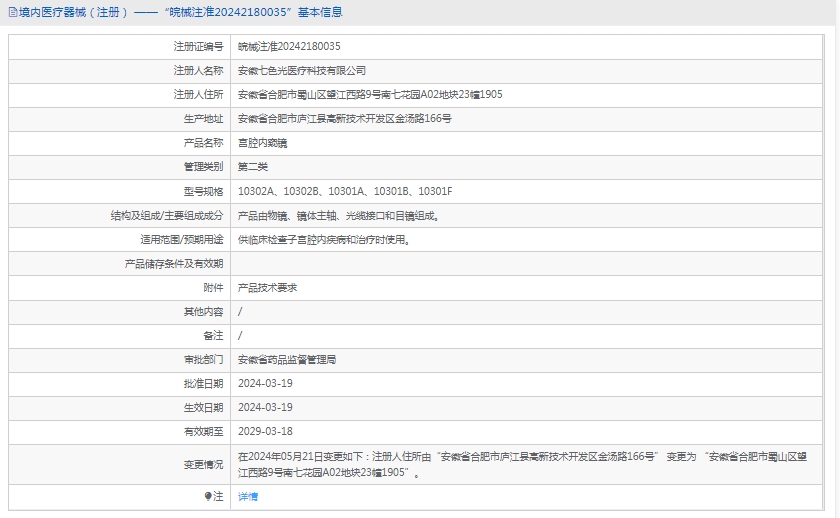Open the 详情 details link
Viewport: 840px width, 518px height.
pos(248,497)
